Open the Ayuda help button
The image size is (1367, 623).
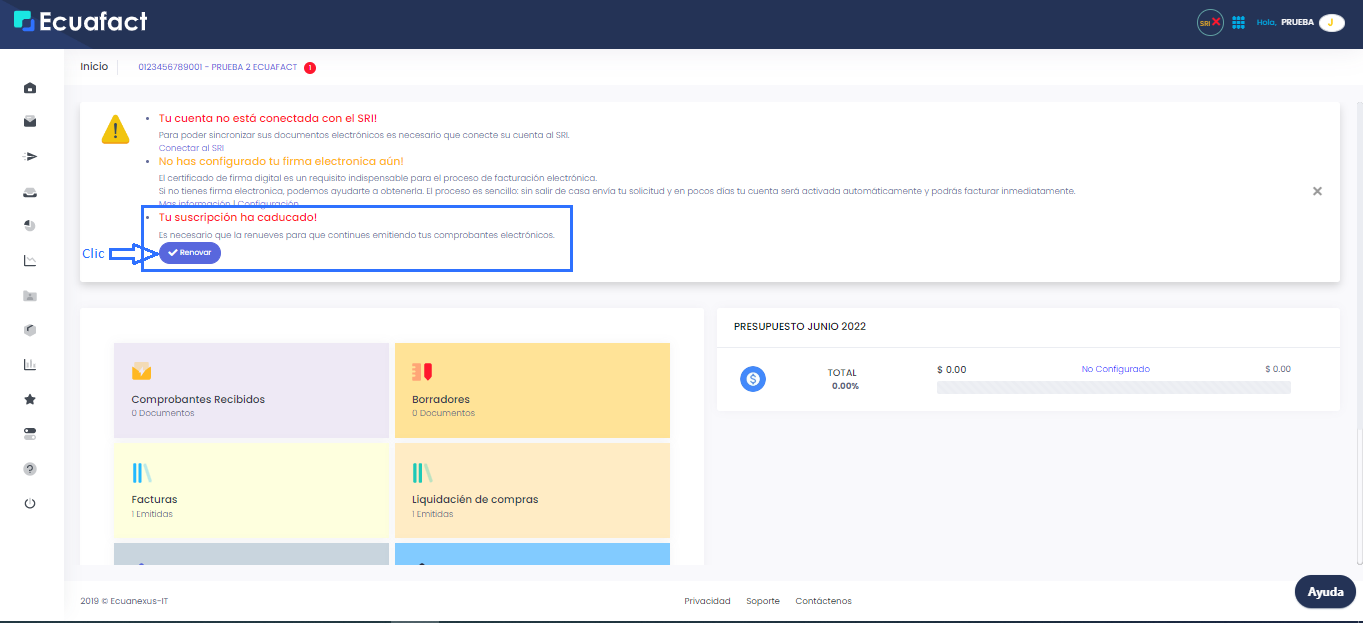(1325, 592)
